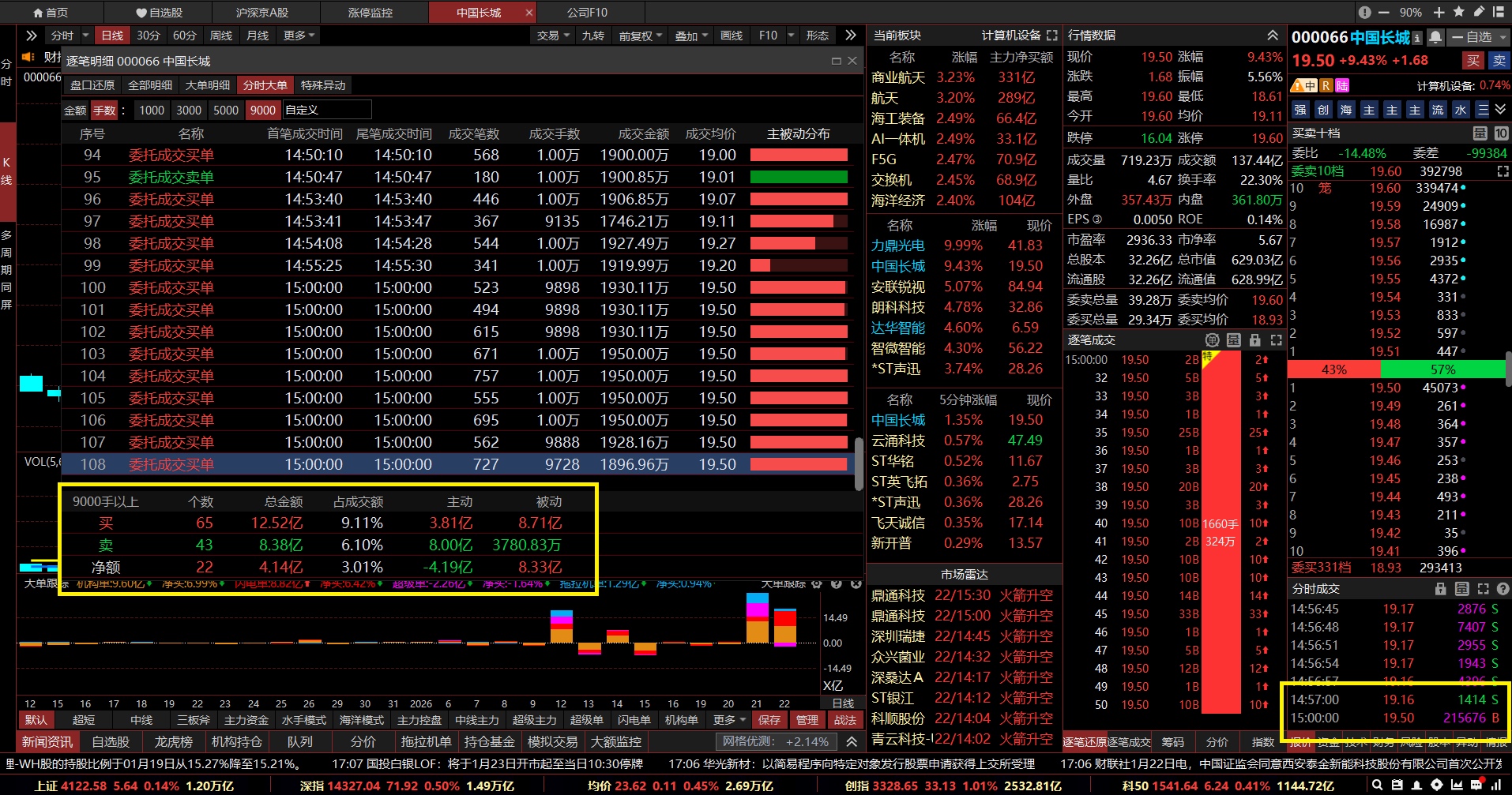
Task: Zoom out with the minus icon
Action: point(1383,12)
